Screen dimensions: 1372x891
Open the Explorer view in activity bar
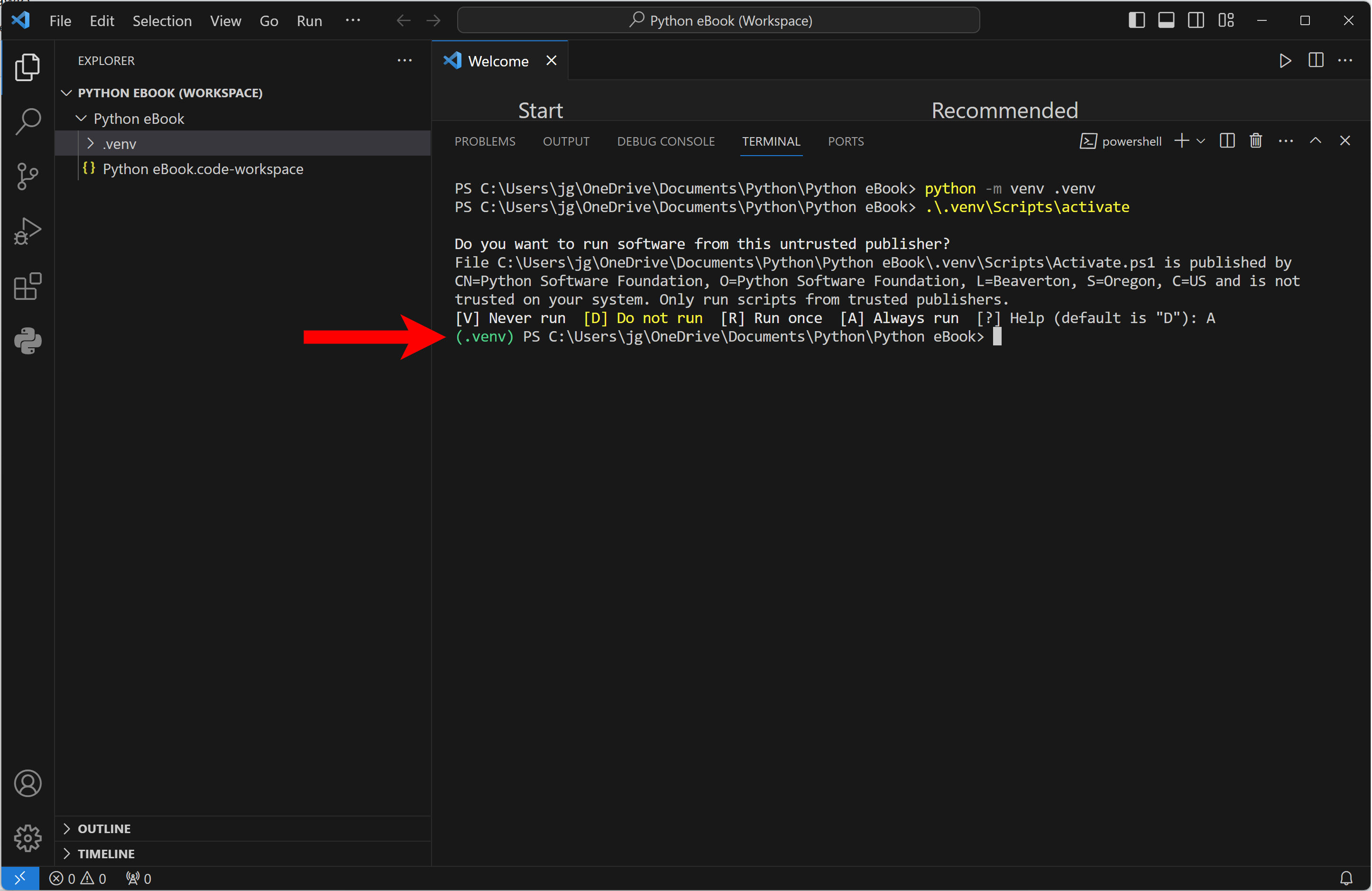click(x=27, y=67)
